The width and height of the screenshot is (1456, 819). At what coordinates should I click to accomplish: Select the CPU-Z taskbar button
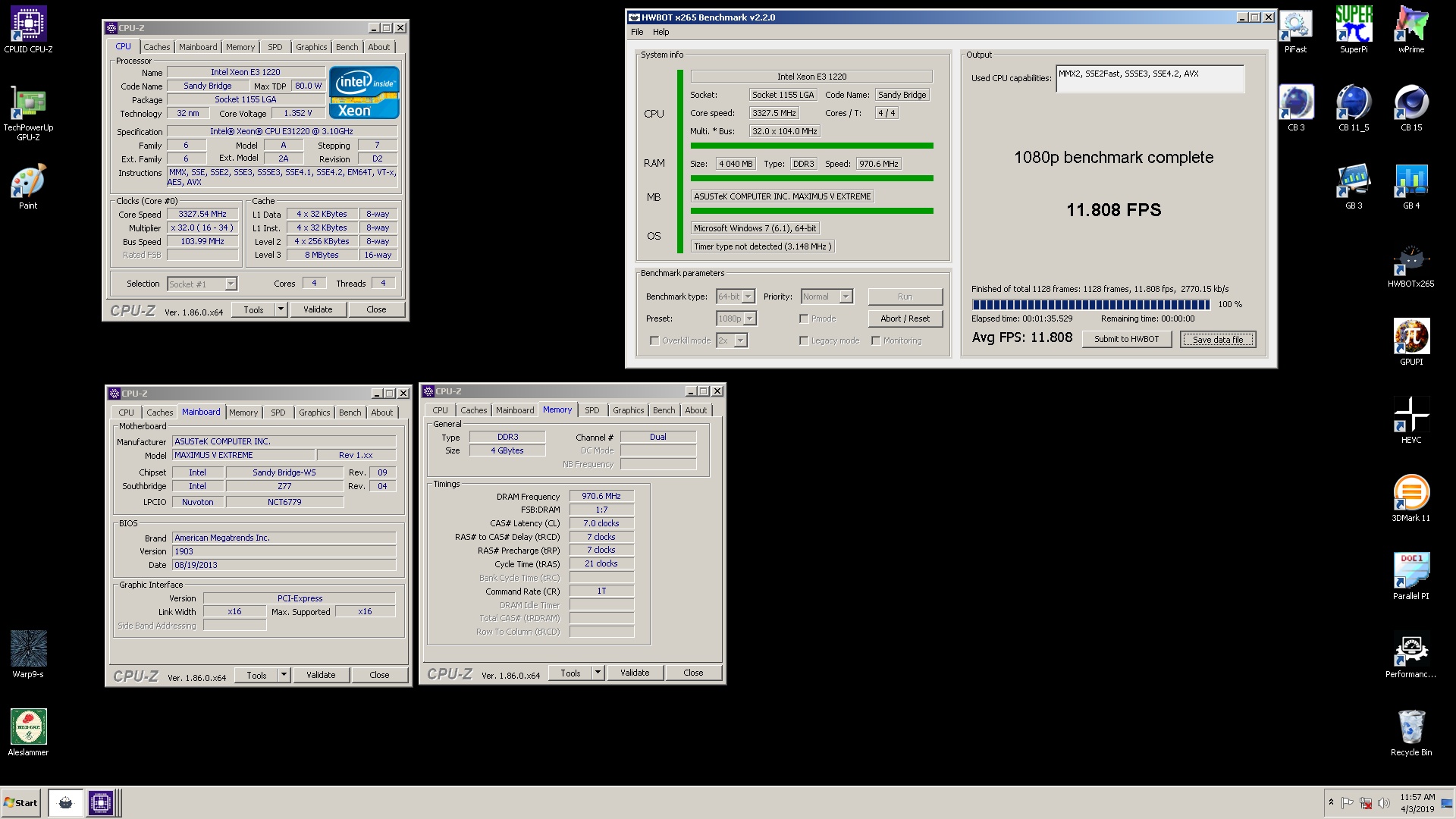click(x=100, y=803)
